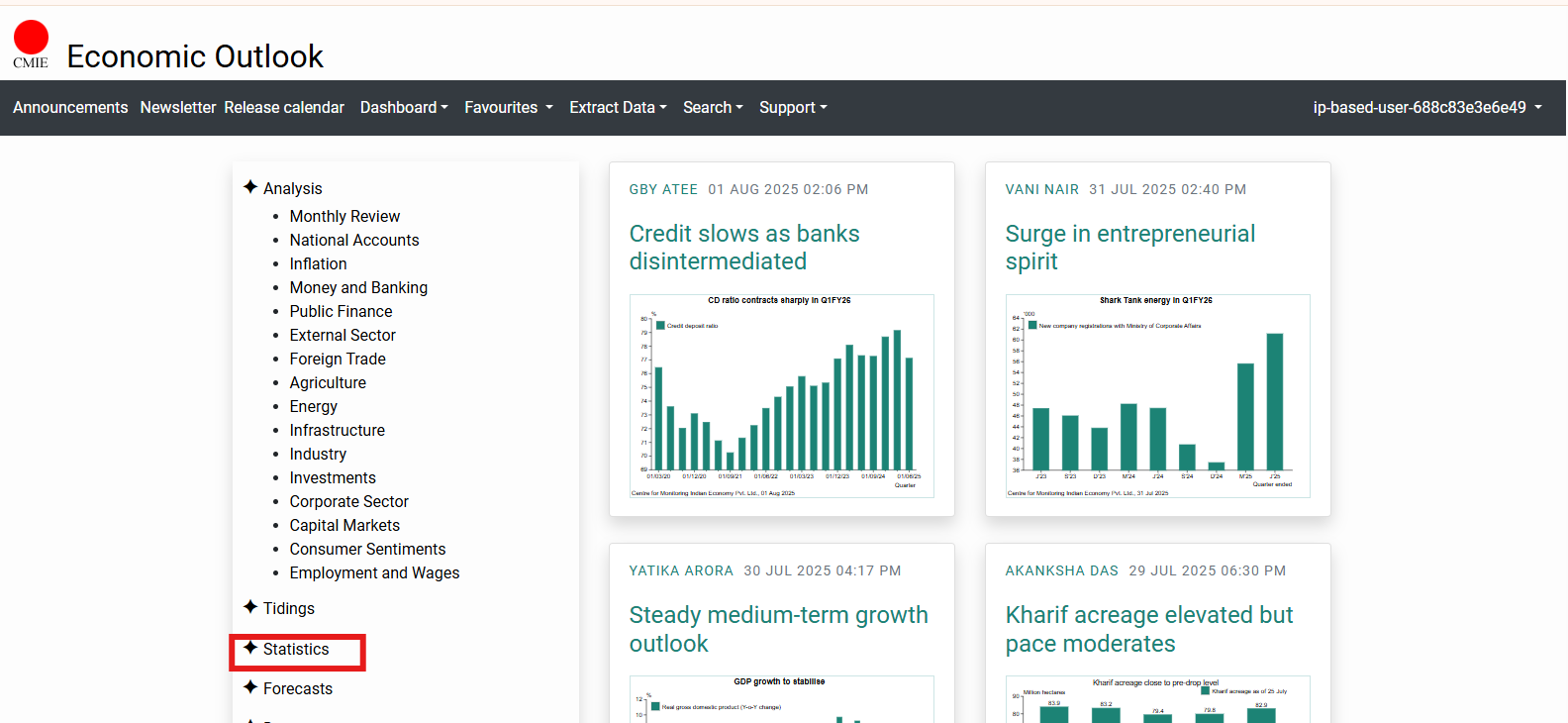Open the Dashboard dropdown menu
The width and height of the screenshot is (1568, 723).
404,107
